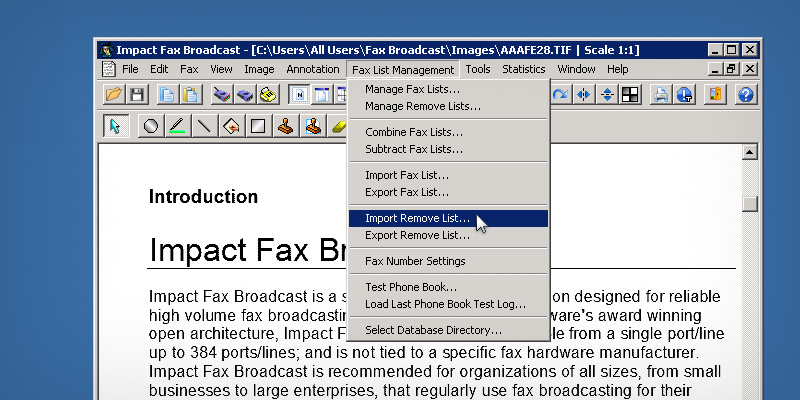Image resolution: width=800 pixels, height=400 pixels.
Task: Click the printer icon in toolbar
Action: pos(660,95)
